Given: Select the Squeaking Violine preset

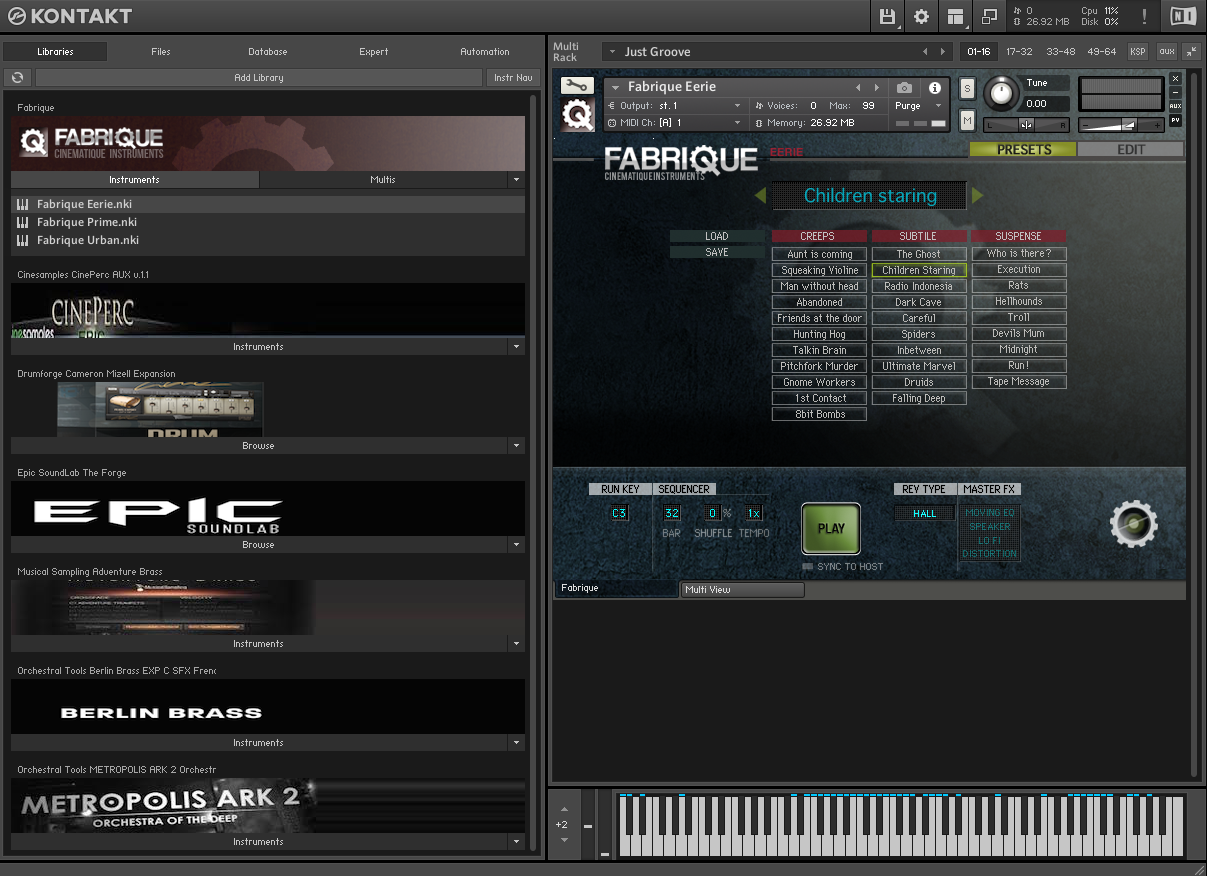Looking at the screenshot, I should pyautogui.click(x=819, y=270).
